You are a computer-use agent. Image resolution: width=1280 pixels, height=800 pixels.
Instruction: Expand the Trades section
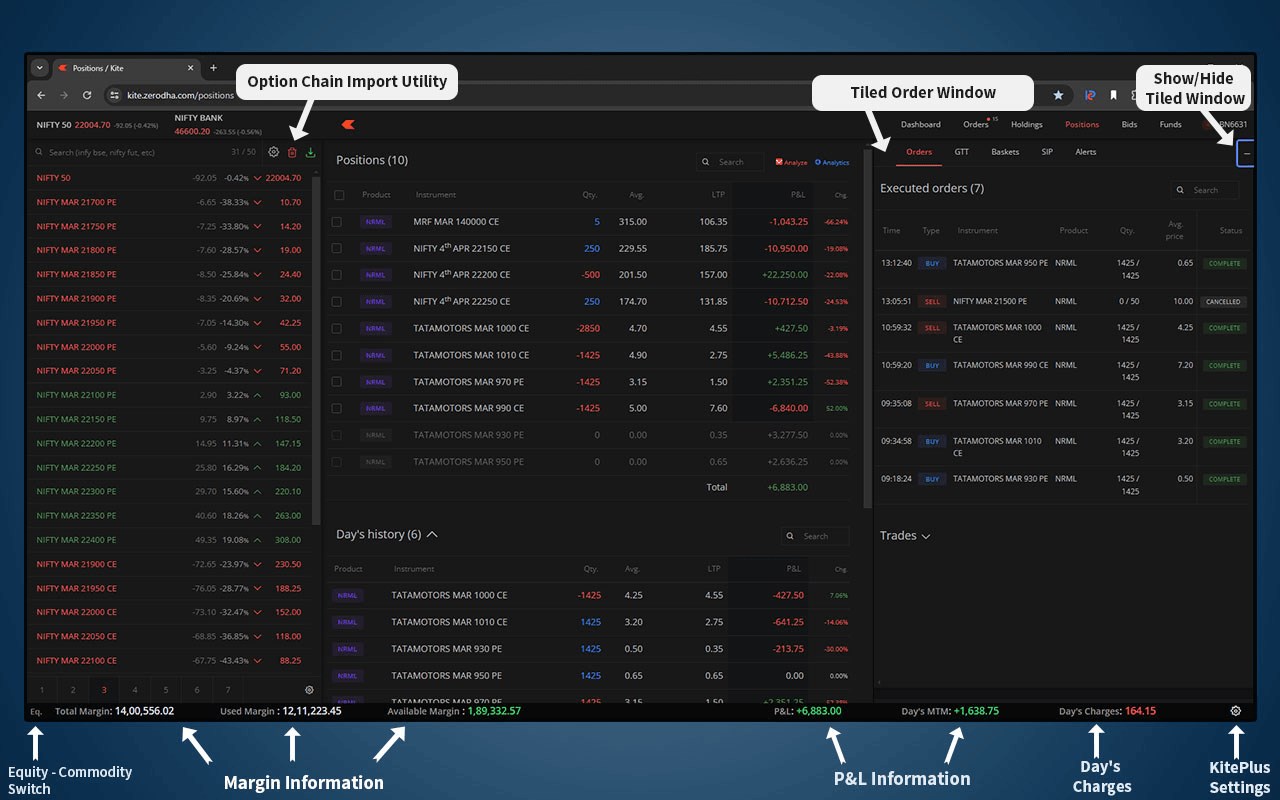tap(905, 536)
